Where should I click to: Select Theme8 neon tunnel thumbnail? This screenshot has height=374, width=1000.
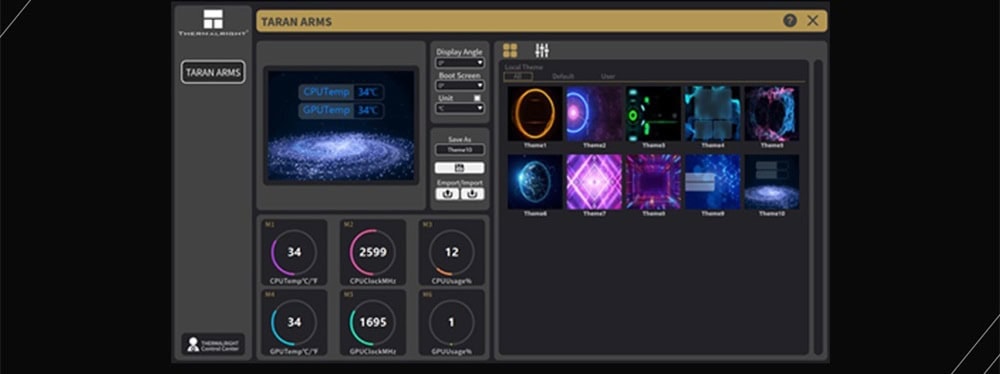[654, 182]
